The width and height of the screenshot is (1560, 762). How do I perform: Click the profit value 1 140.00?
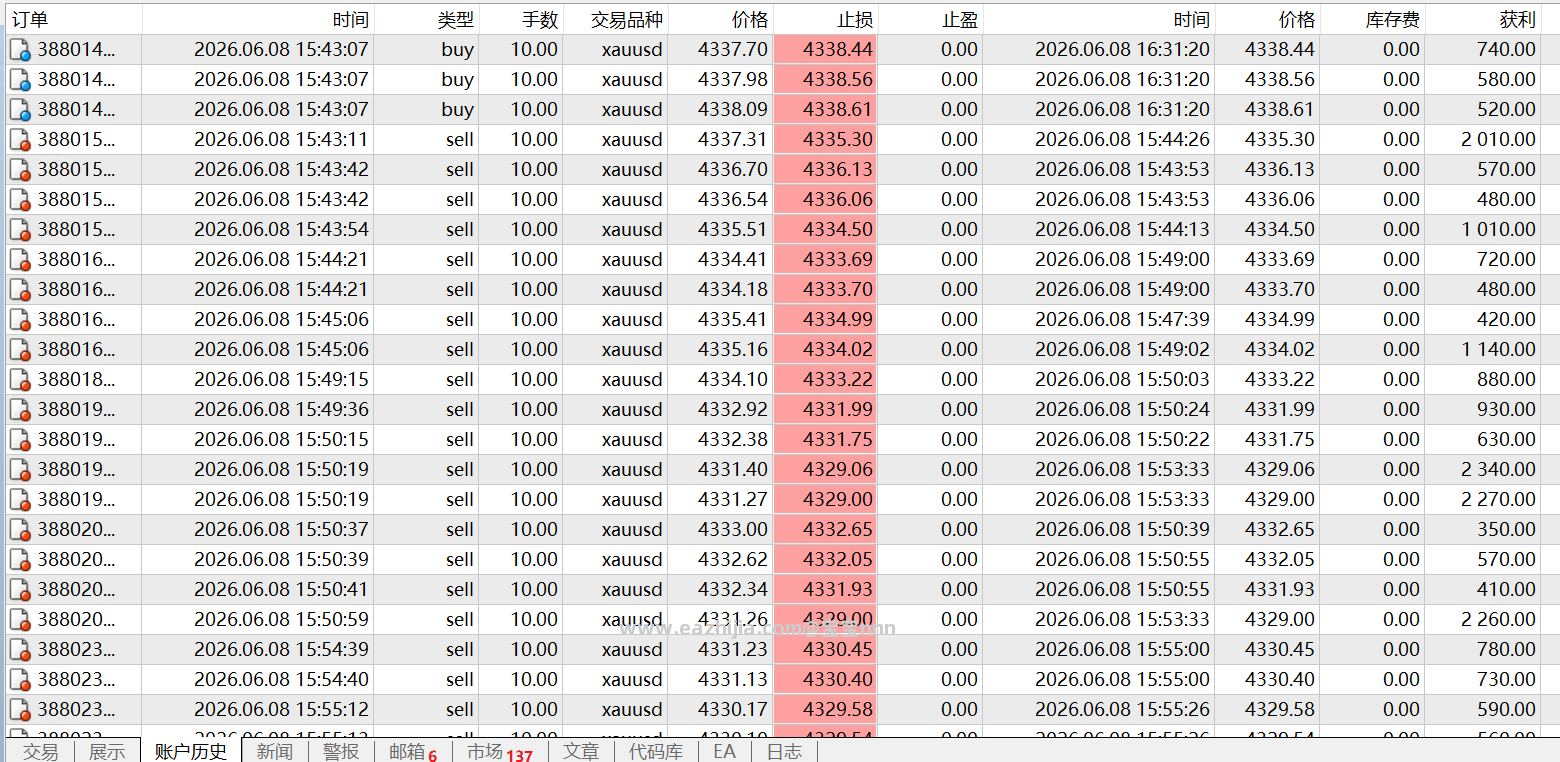(x=1498, y=349)
